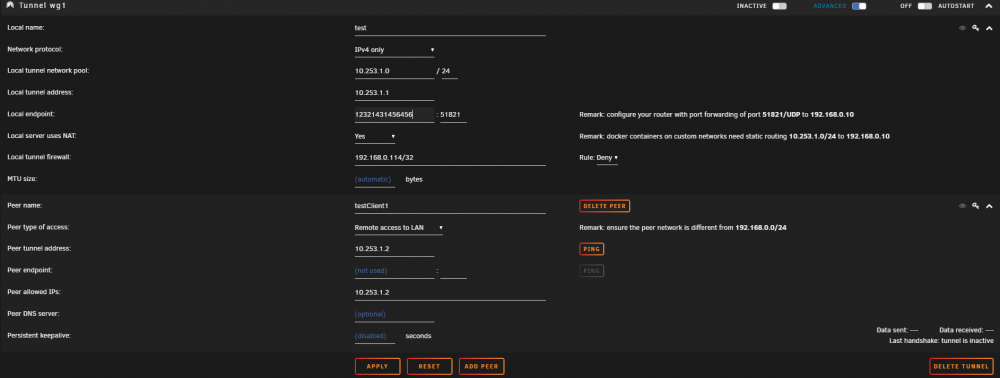The image size is (1000, 378).
Task: Click the Last handshake status text
Action: tap(941, 341)
